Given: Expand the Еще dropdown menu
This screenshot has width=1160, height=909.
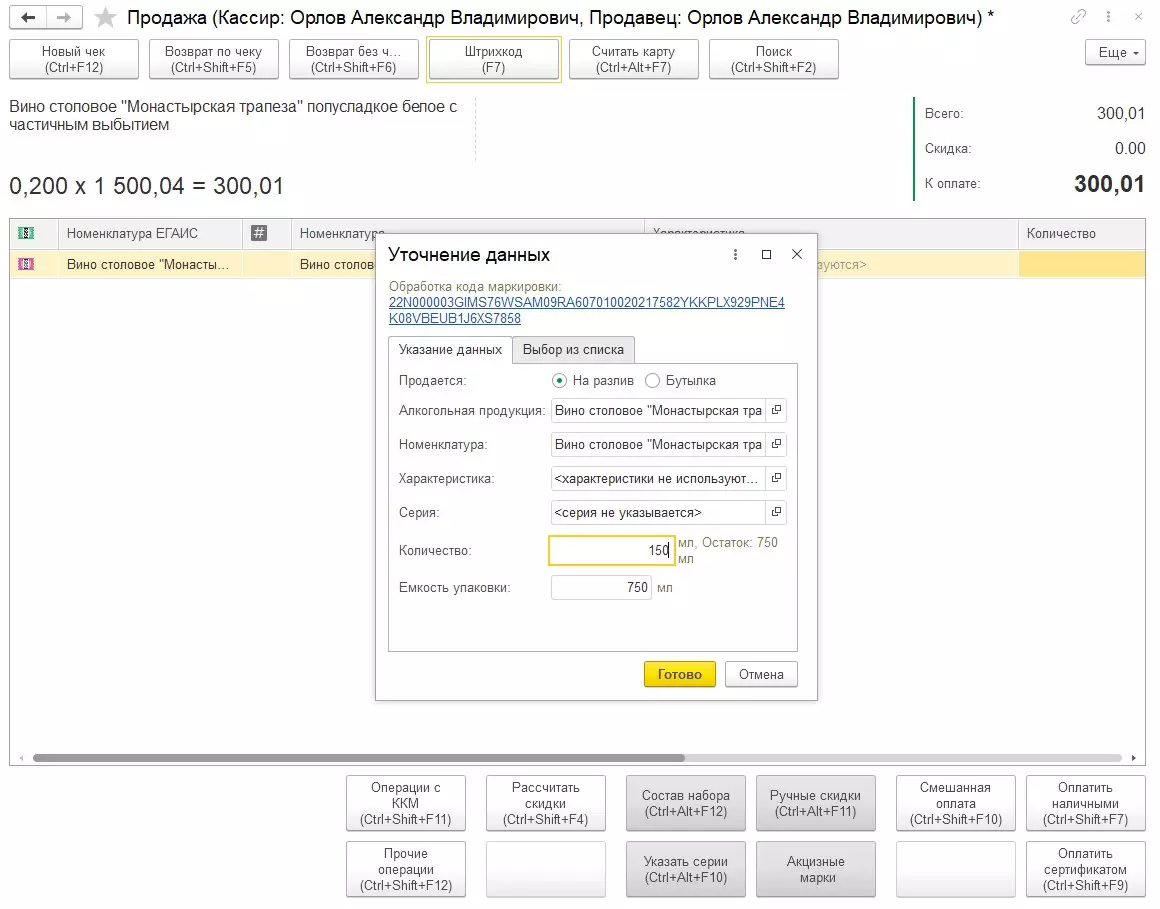Looking at the screenshot, I should coord(1115,53).
